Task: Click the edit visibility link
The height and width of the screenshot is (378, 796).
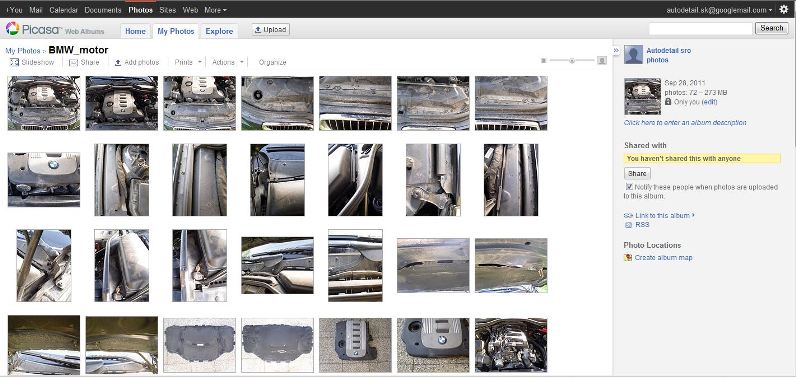Action: [709, 102]
